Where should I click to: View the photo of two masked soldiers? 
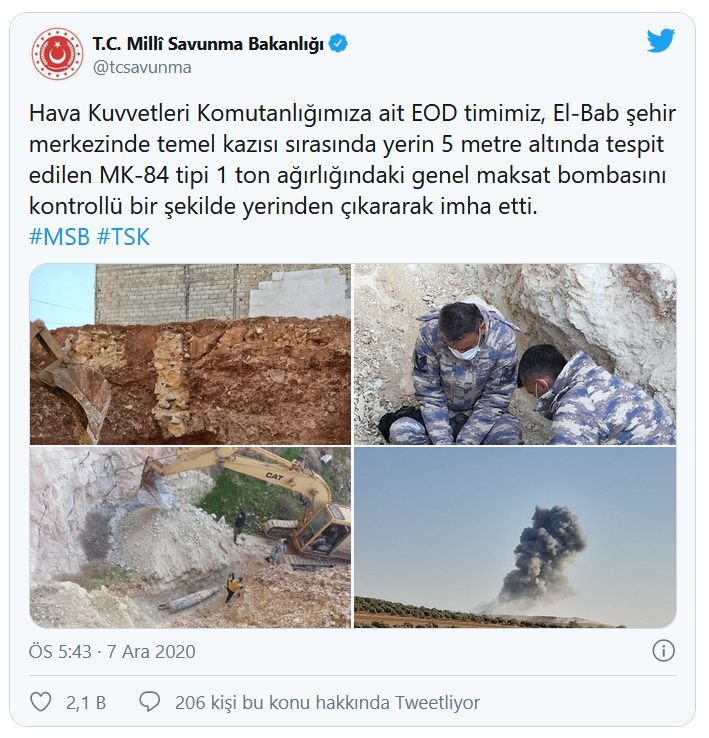click(515, 354)
